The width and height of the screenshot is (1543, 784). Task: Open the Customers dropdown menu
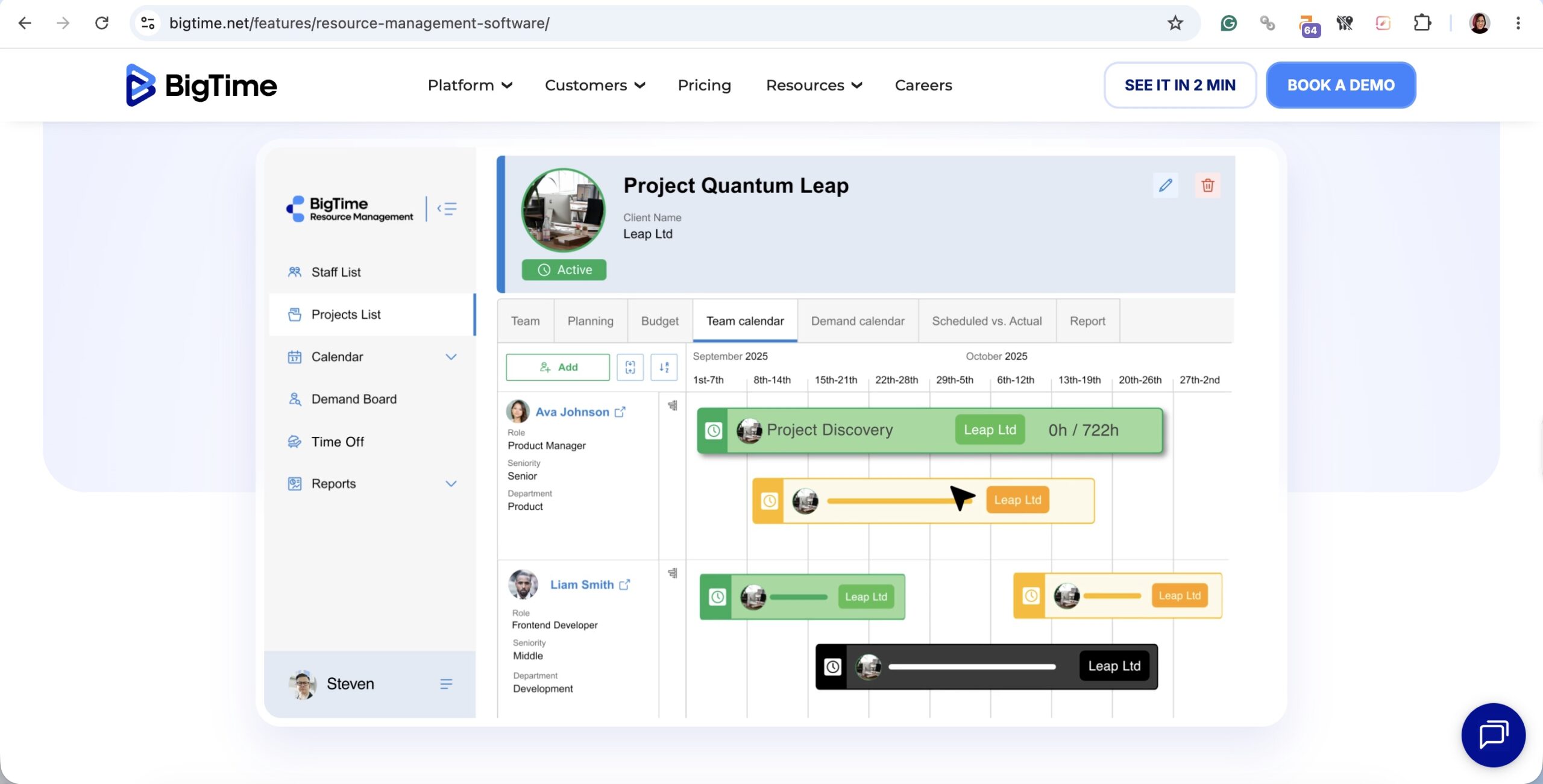(x=595, y=85)
